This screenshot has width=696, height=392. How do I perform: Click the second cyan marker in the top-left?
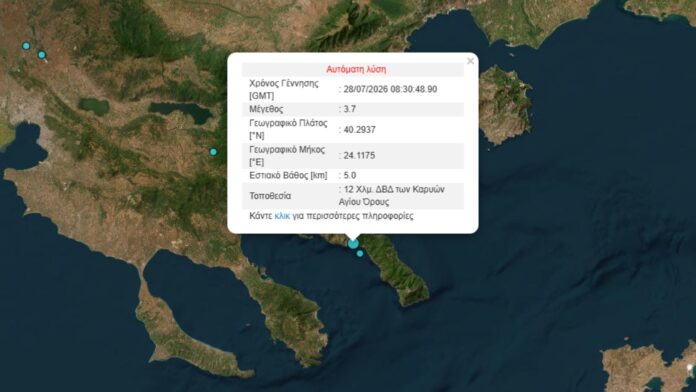[x=42, y=55]
